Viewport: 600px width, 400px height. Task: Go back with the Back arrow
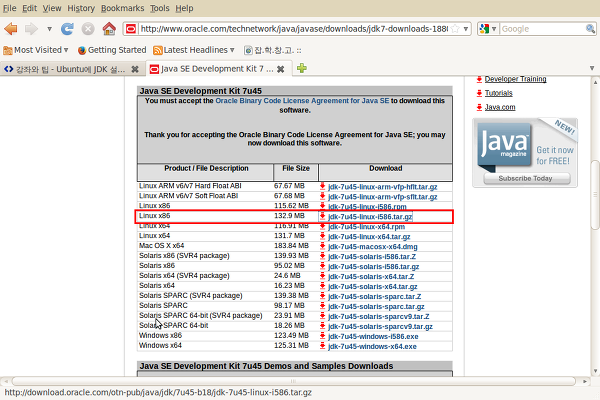tap(11, 29)
